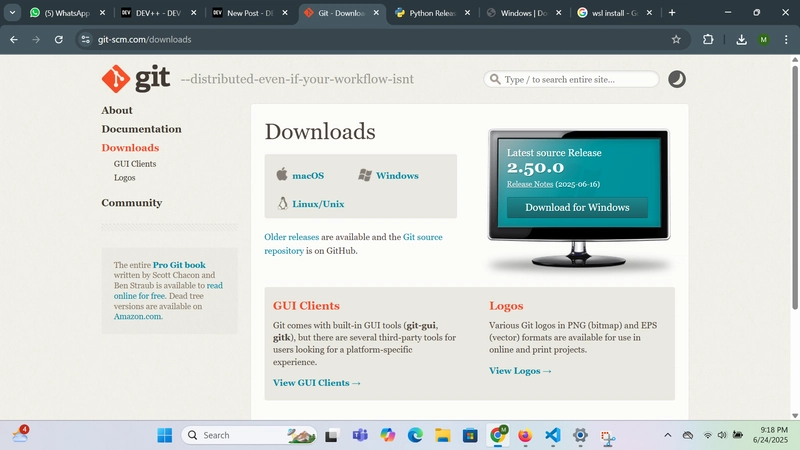Open the Release Notes link

click(530, 184)
